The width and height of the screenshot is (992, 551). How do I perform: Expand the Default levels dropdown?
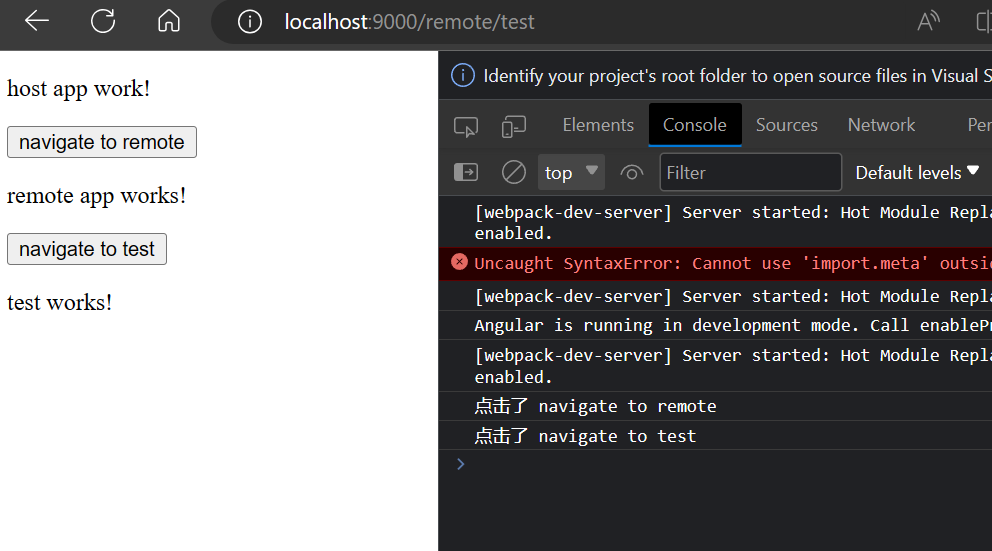[916, 173]
